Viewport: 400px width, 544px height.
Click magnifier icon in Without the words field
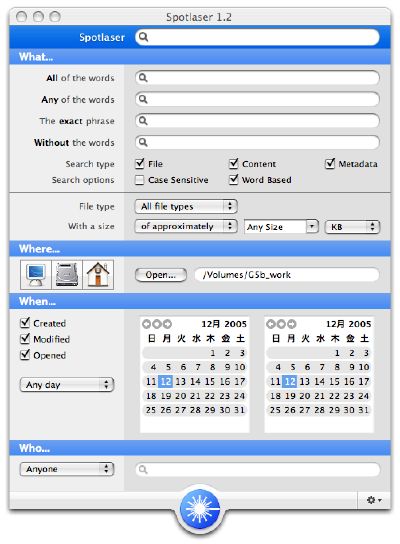[x=143, y=142]
